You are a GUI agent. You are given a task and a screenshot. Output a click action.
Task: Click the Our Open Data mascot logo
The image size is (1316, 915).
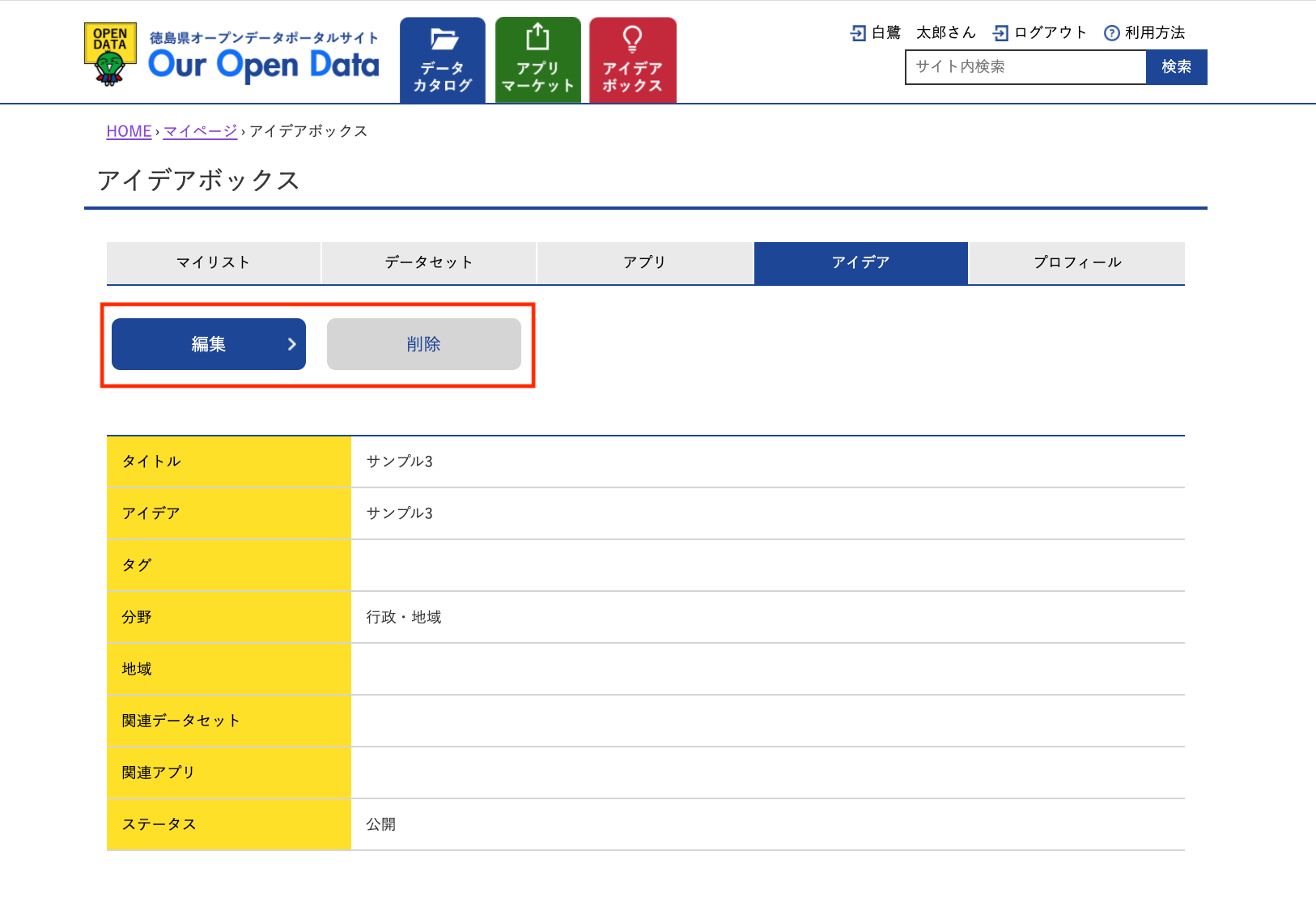(x=110, y=54)
